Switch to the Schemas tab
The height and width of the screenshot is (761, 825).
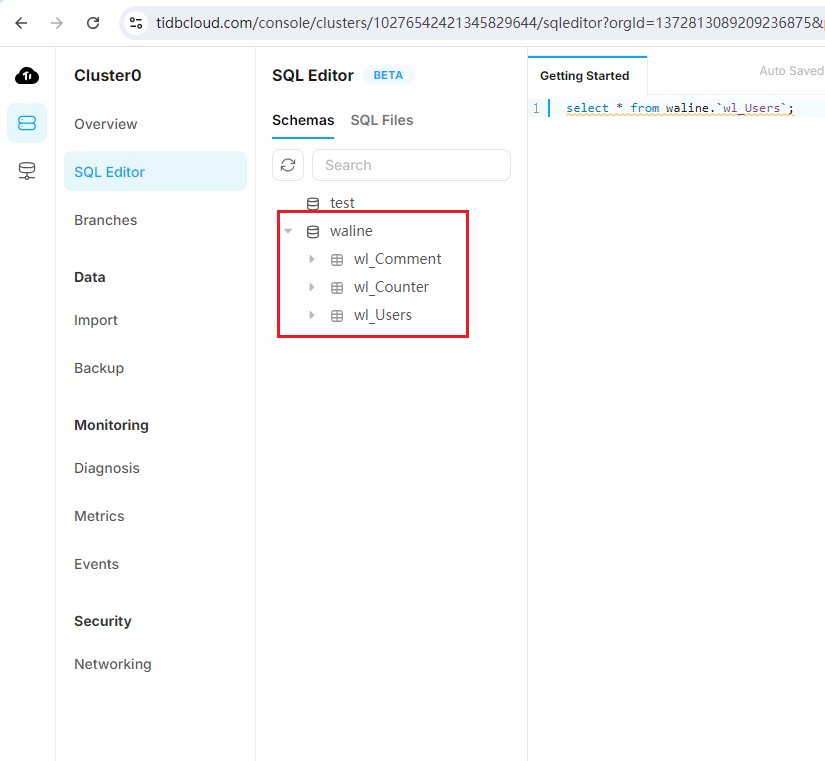303,121
